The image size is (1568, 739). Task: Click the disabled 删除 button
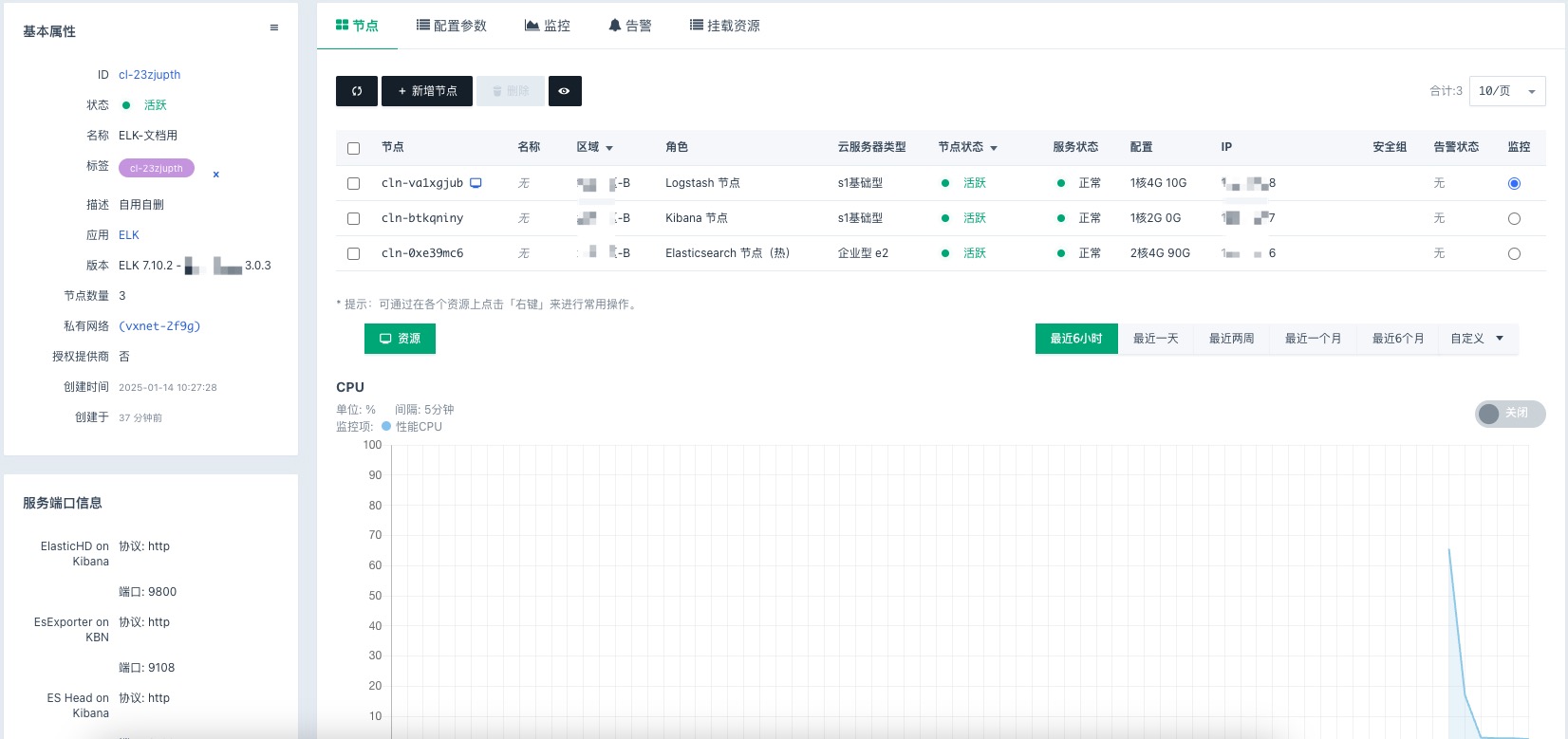tap(511, 91)
